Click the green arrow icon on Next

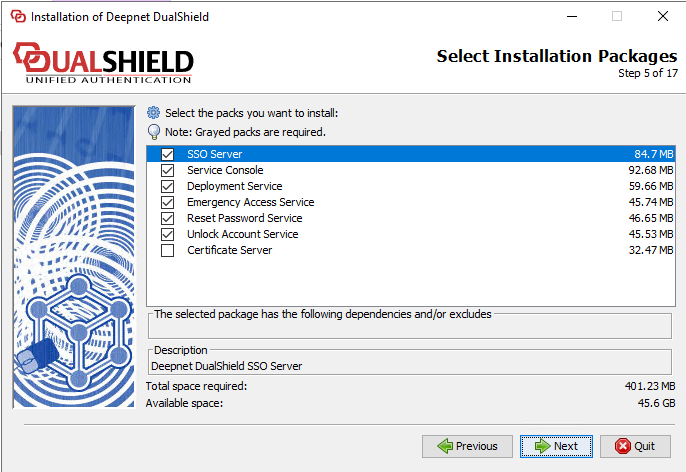[x=541, y=446]
